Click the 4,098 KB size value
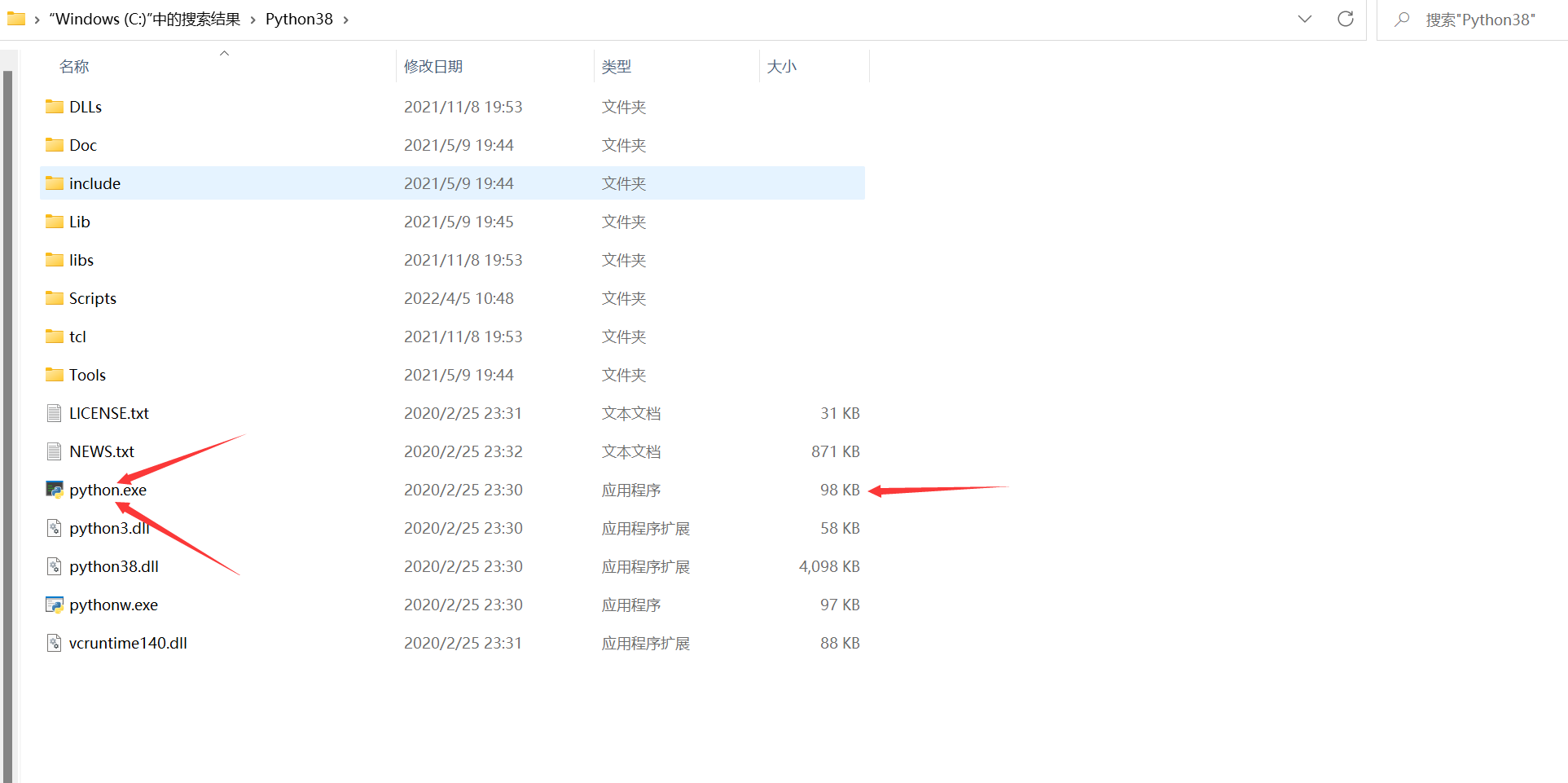 coord(829,566)
